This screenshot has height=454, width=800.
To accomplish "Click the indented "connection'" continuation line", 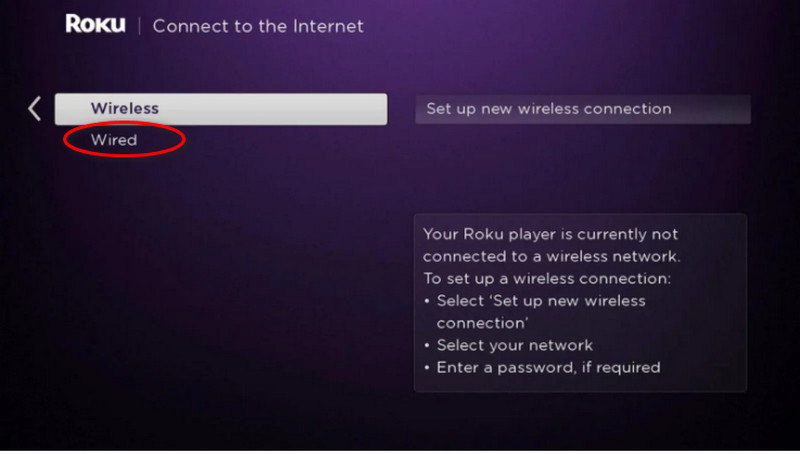I will click(x=480, y=323).
